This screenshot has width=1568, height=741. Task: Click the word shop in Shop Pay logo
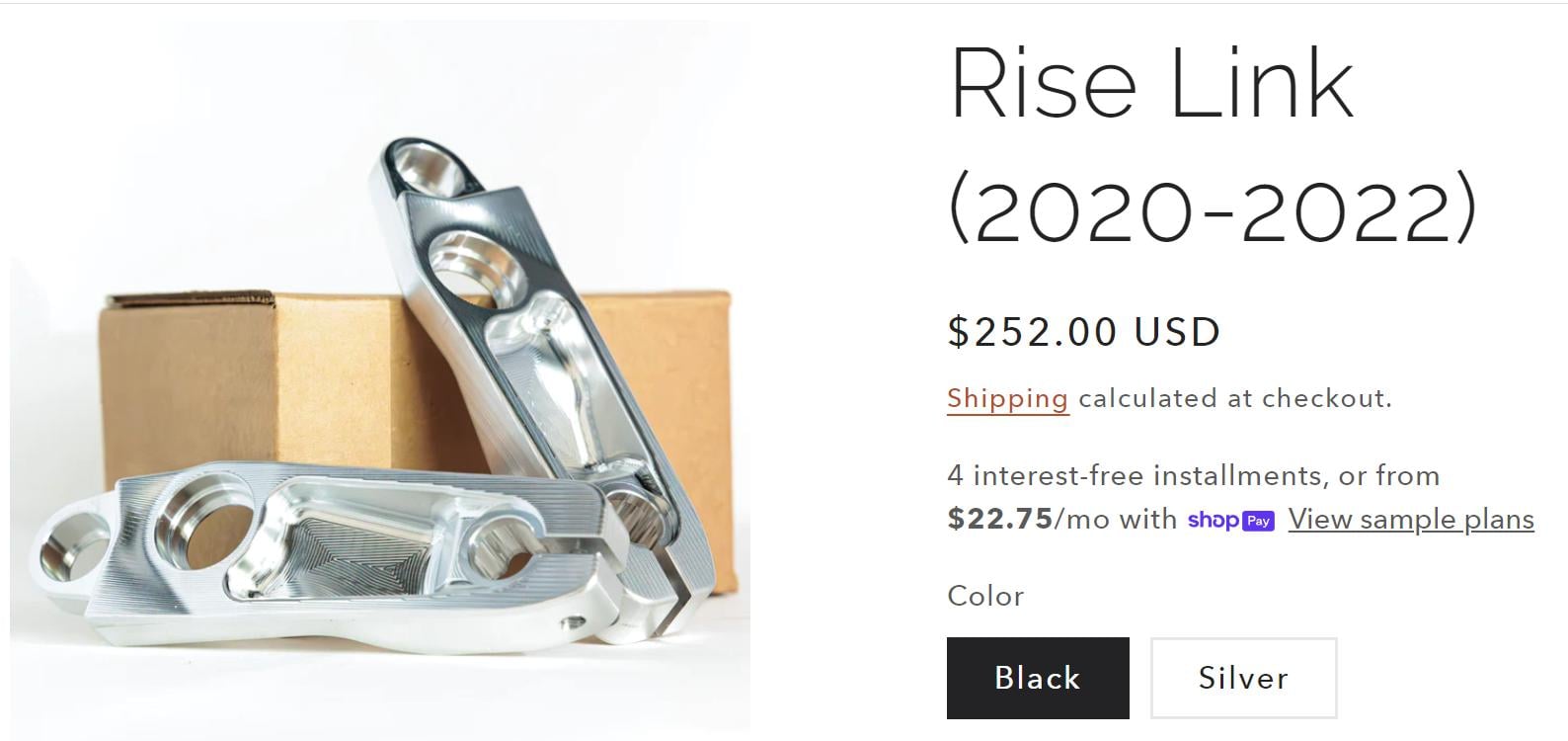coord(1213,520)
